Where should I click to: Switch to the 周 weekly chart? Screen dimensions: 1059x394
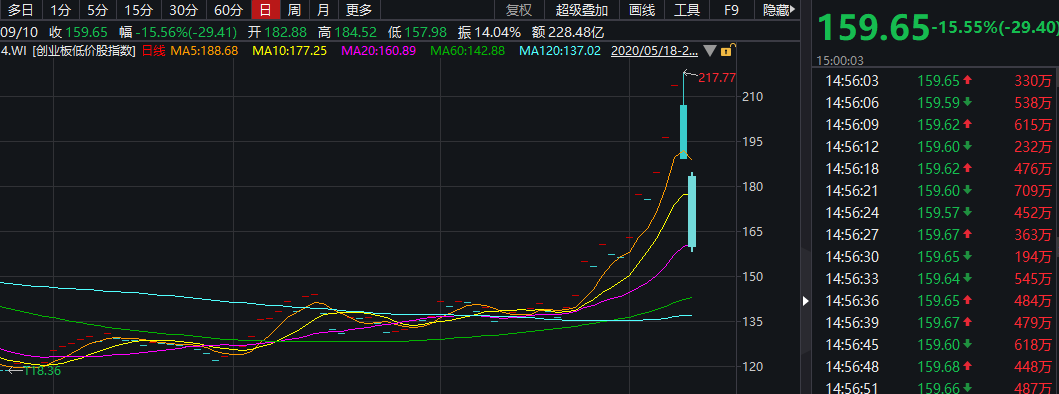[294, 10]
